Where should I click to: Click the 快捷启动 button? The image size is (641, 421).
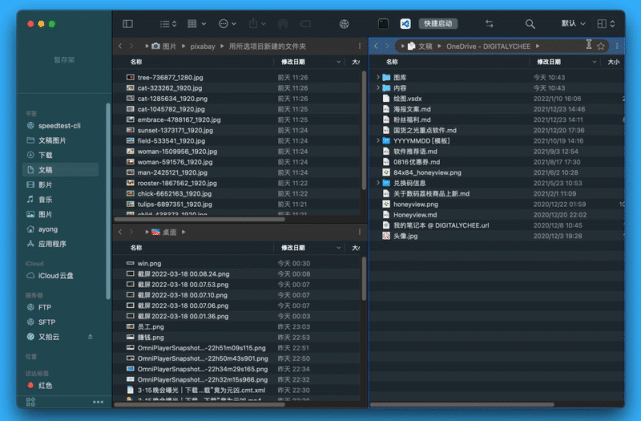click(x=438, y=24)
